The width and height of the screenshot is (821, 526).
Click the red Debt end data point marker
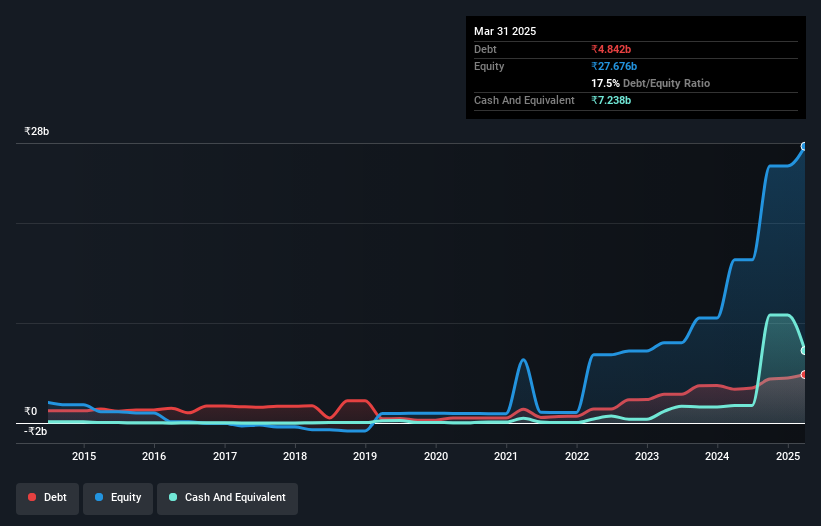(x=804, y=375)
